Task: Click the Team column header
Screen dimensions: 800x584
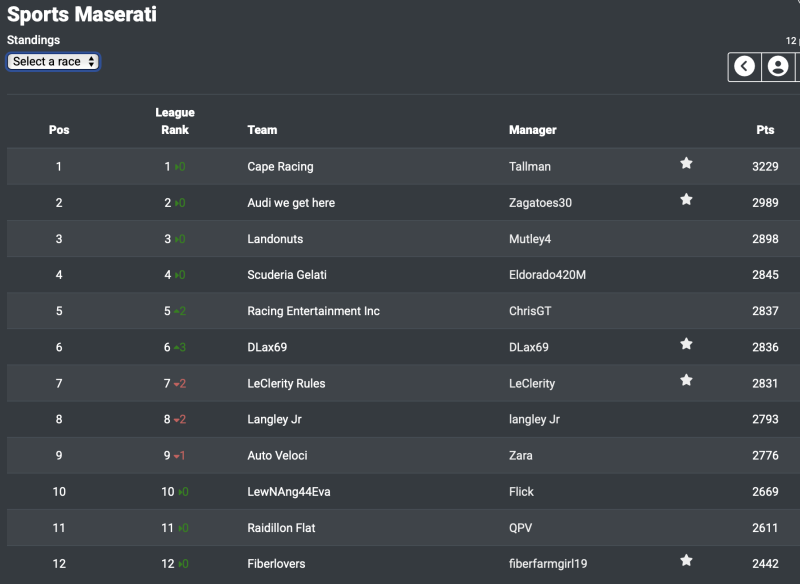Action: click(262, 130)
